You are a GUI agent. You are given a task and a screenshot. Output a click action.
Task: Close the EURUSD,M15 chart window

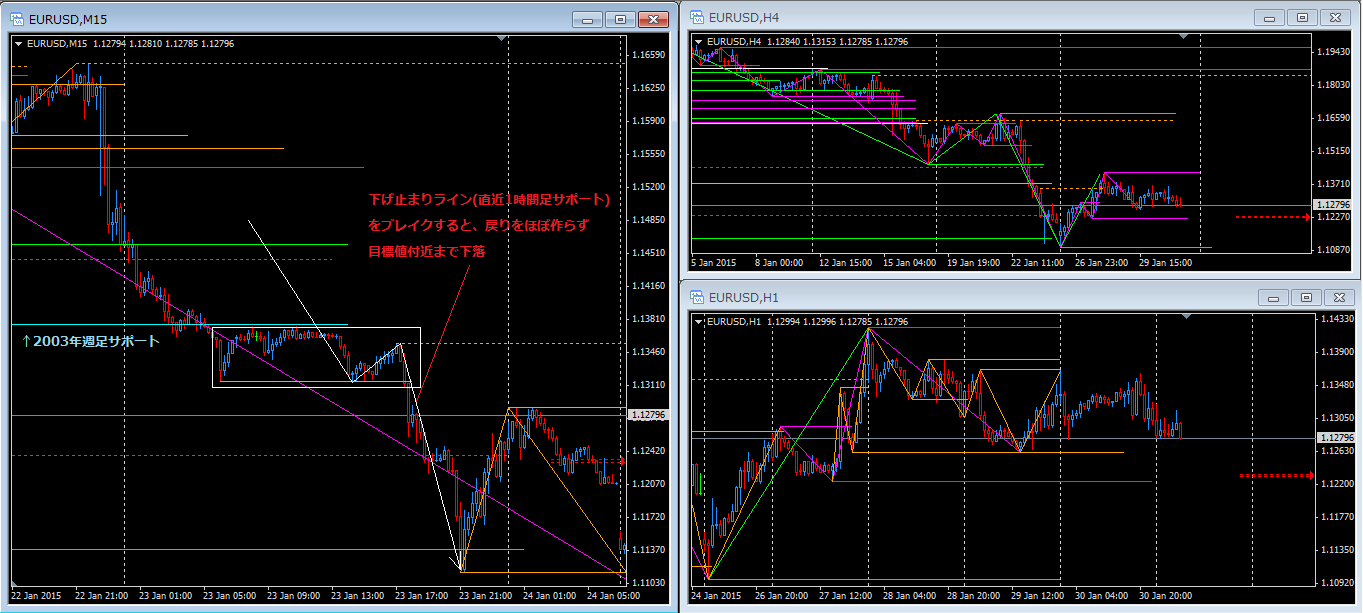653,19
